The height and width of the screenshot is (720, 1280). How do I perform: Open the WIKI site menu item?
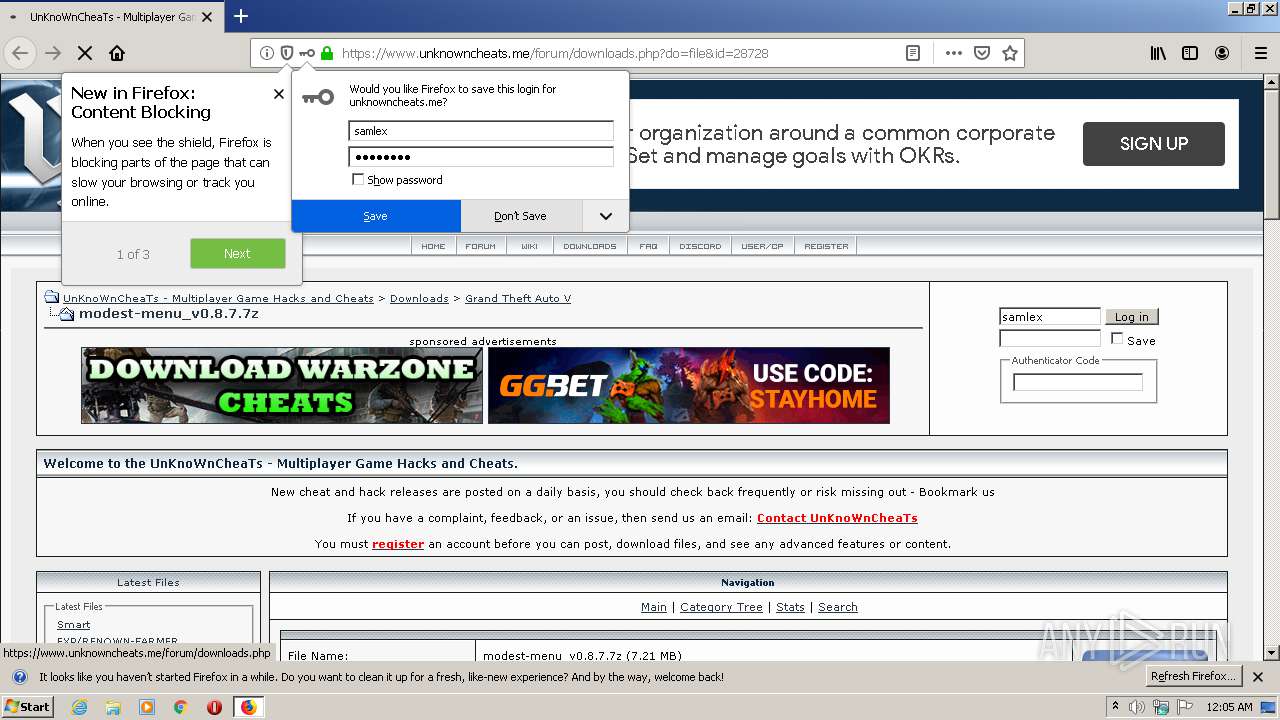(x=530, y=246)
